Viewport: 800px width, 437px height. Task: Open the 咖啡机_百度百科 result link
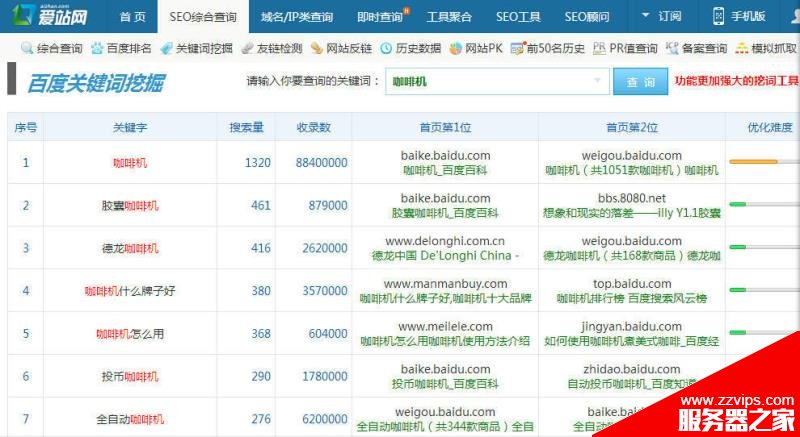tap(445, 170)
